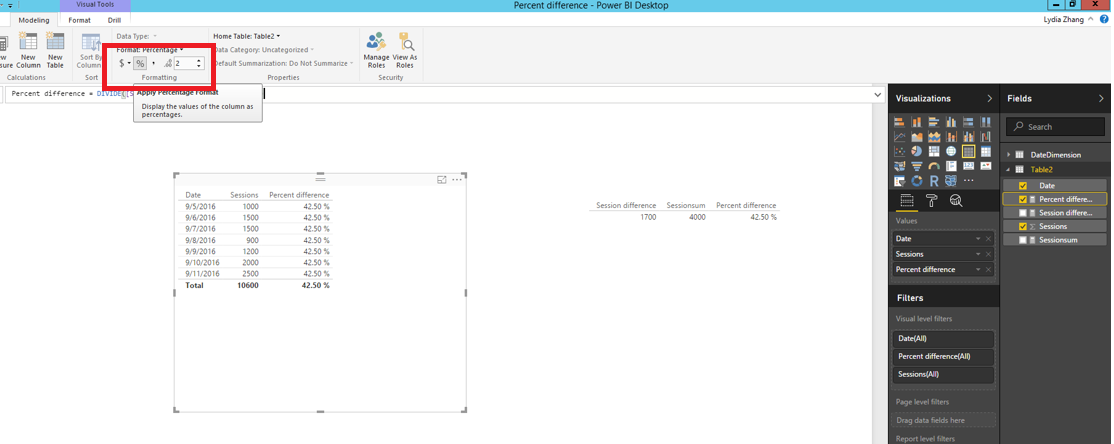The image size is (1114, 444).
Task: Collapse the Table2 table
Action: tap(1008, 169)
